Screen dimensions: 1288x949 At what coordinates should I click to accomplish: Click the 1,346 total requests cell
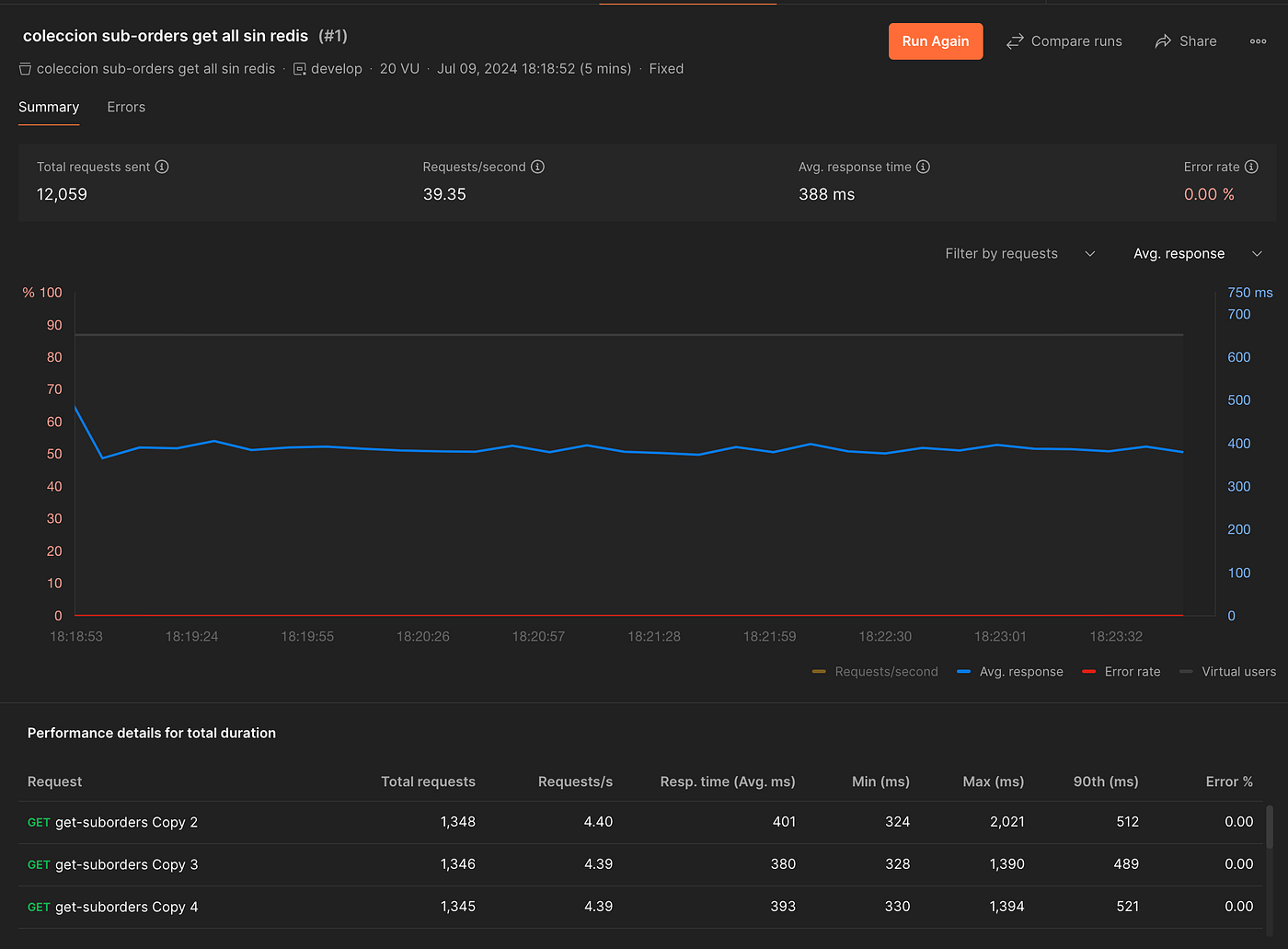(x=457, y=864)
